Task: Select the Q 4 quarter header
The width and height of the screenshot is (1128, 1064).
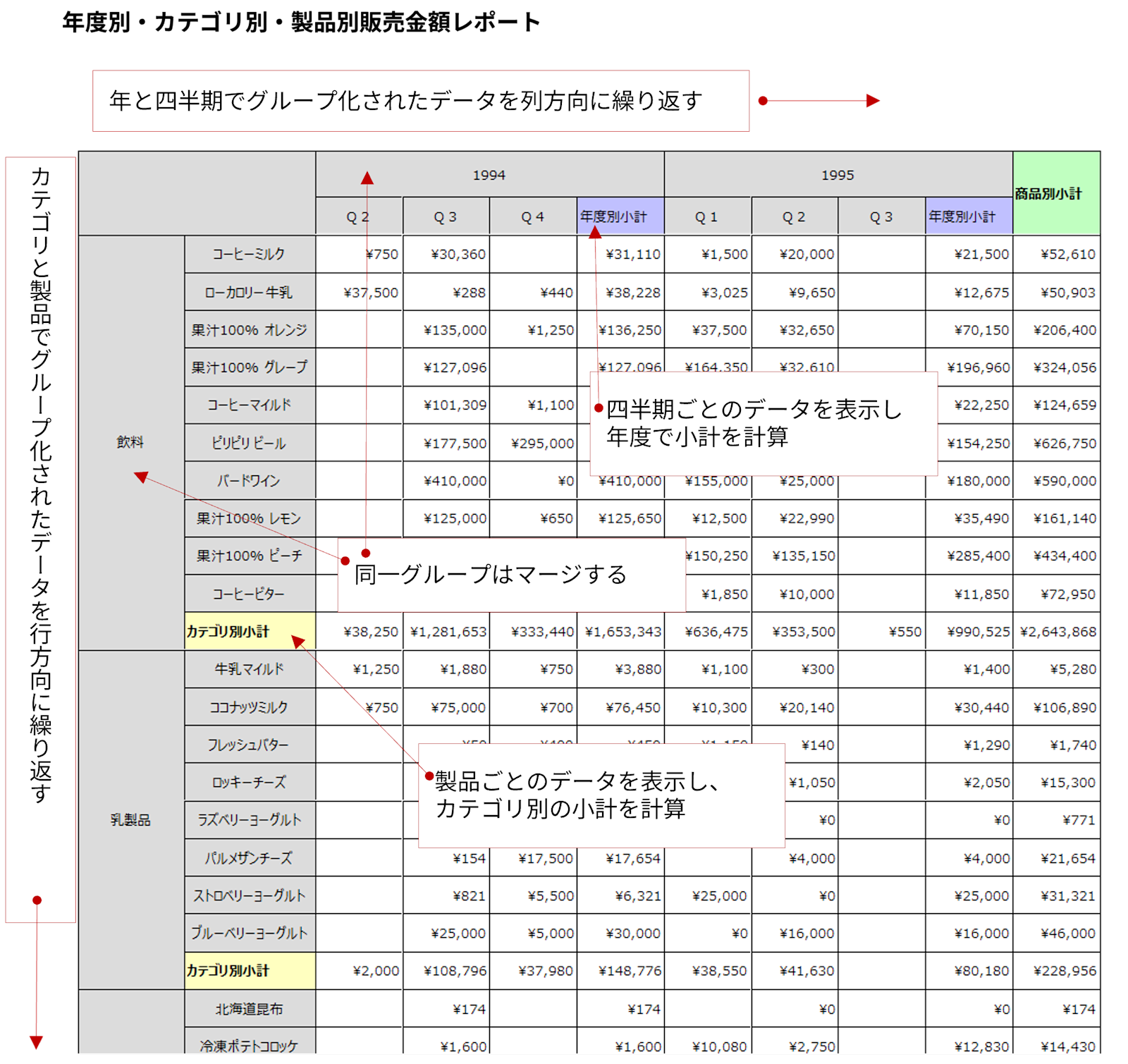Action: 533,216
